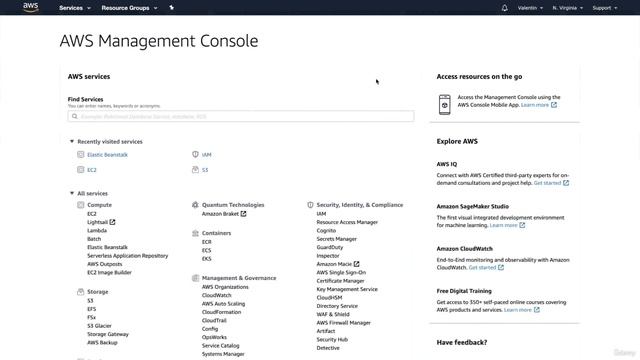Click the external link icon beside Lightsail

pyautogui.click(x=112, y=222)
